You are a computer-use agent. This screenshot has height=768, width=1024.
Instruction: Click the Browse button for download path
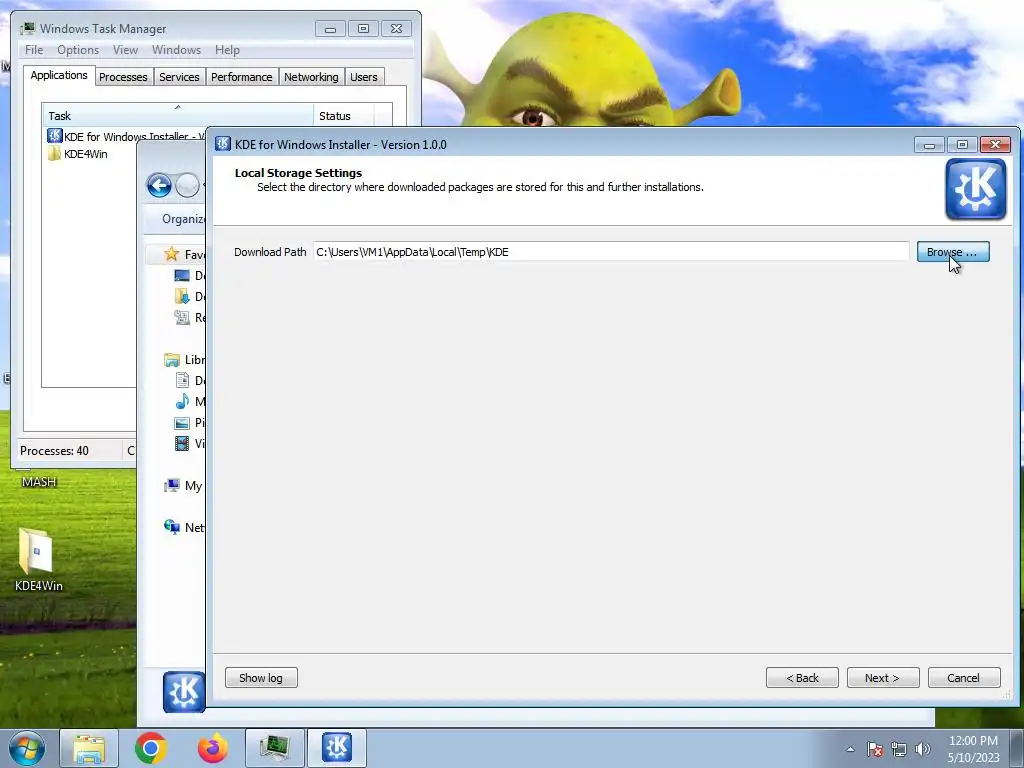pos(953,252)
